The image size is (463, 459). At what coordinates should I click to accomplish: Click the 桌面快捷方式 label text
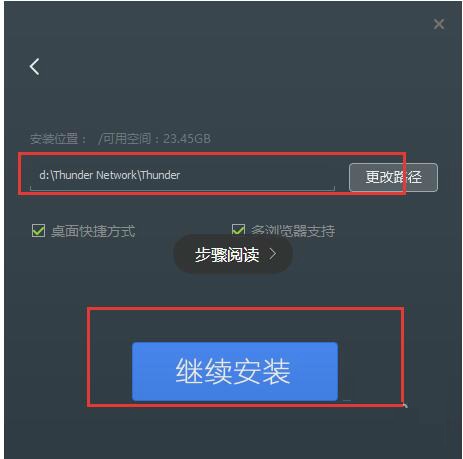(x=93, y=231)
